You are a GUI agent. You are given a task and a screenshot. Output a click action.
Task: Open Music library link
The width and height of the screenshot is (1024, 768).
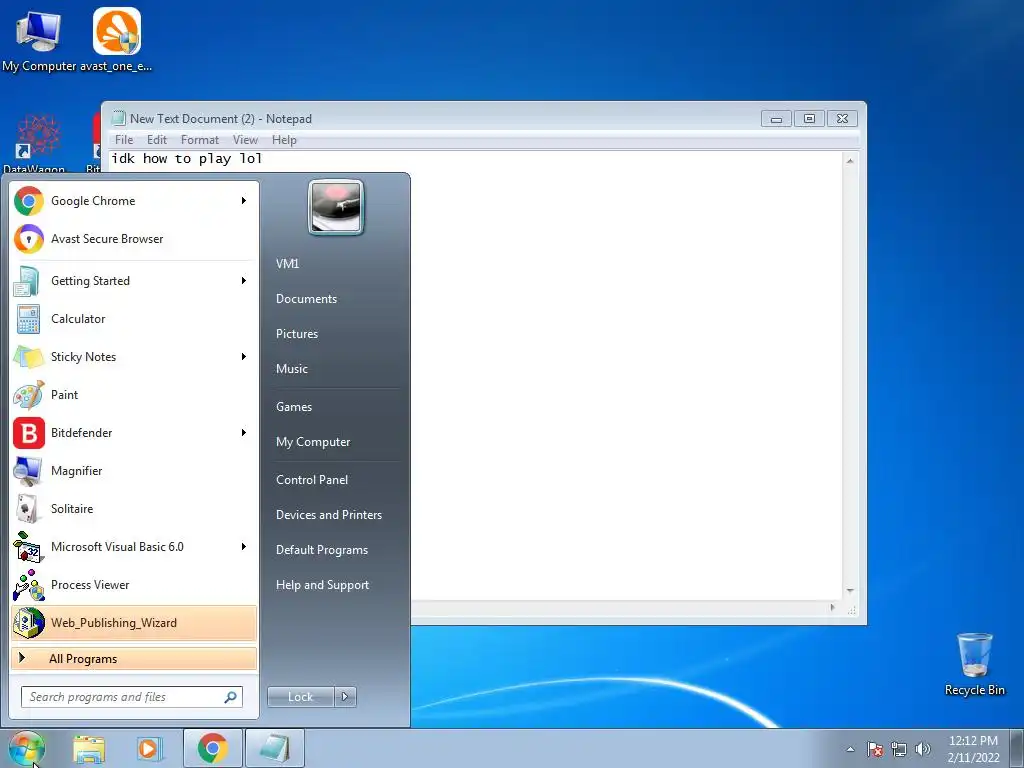[x=292, y=369]
